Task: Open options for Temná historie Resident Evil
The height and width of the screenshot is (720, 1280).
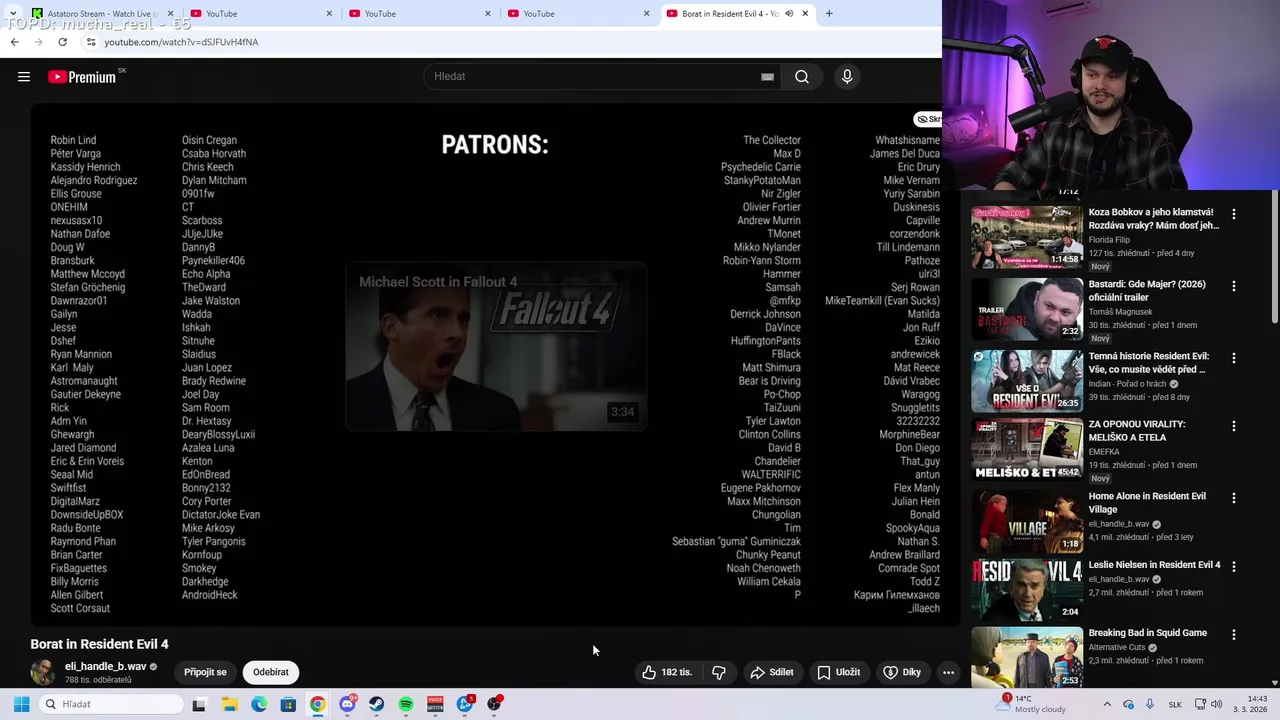Action: pyautogui.click(x=1234, y=358)
